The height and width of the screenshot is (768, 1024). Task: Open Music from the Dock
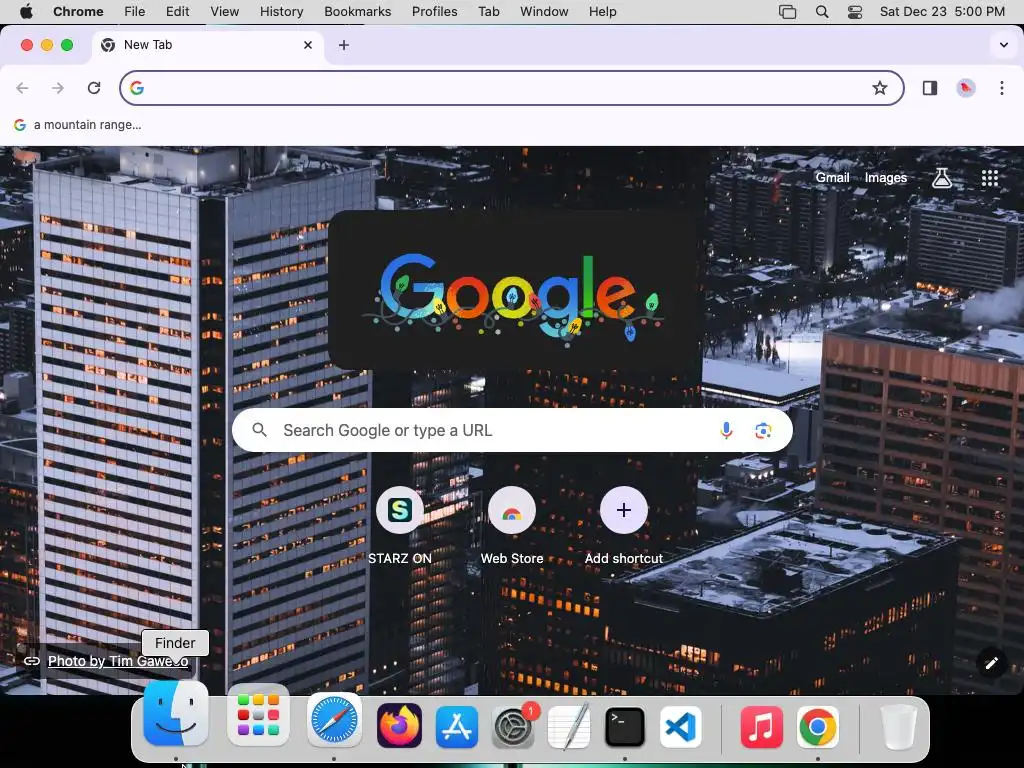click(761, 726)
